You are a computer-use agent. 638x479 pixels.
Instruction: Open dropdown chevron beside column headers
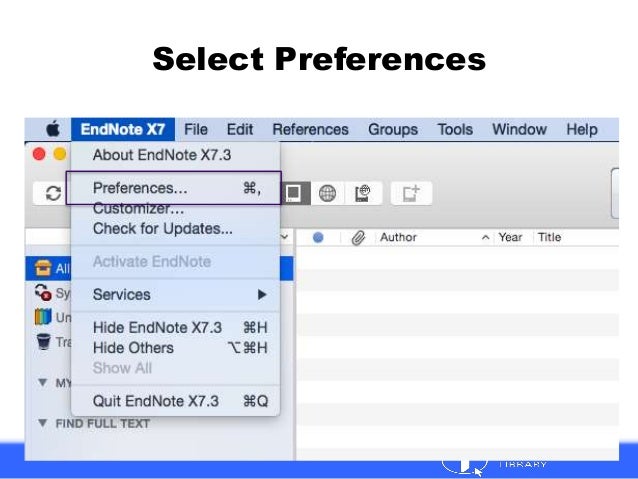pyautogui.click(x=285, y=236)
